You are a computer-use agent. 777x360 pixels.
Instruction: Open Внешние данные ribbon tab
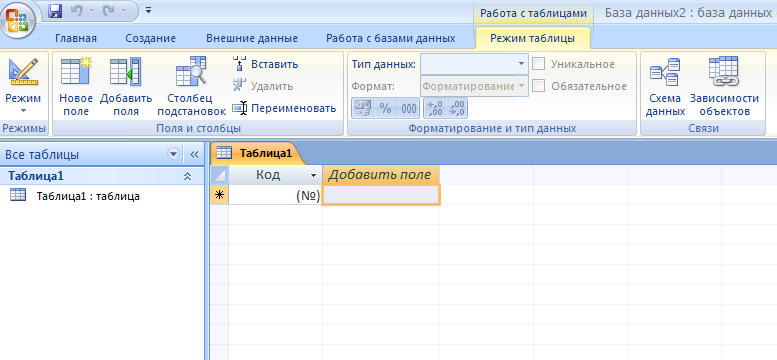tap(252, 38)
